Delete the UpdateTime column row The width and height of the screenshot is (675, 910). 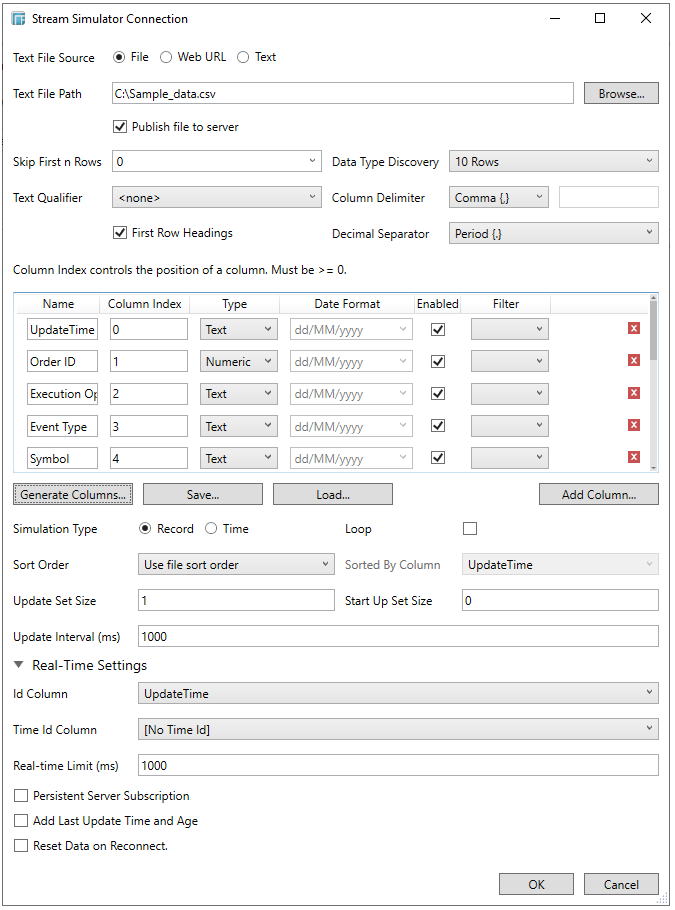click(633, 329)
